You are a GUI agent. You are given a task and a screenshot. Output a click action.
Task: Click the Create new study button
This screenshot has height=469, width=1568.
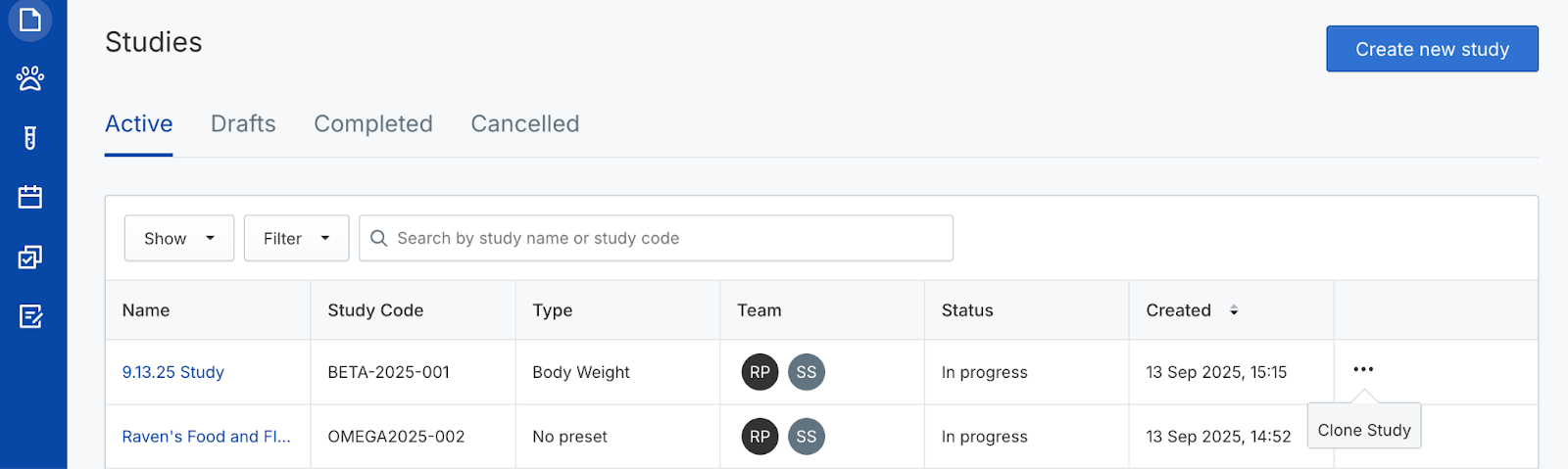pyautogui.click(x=1432, y=49)
